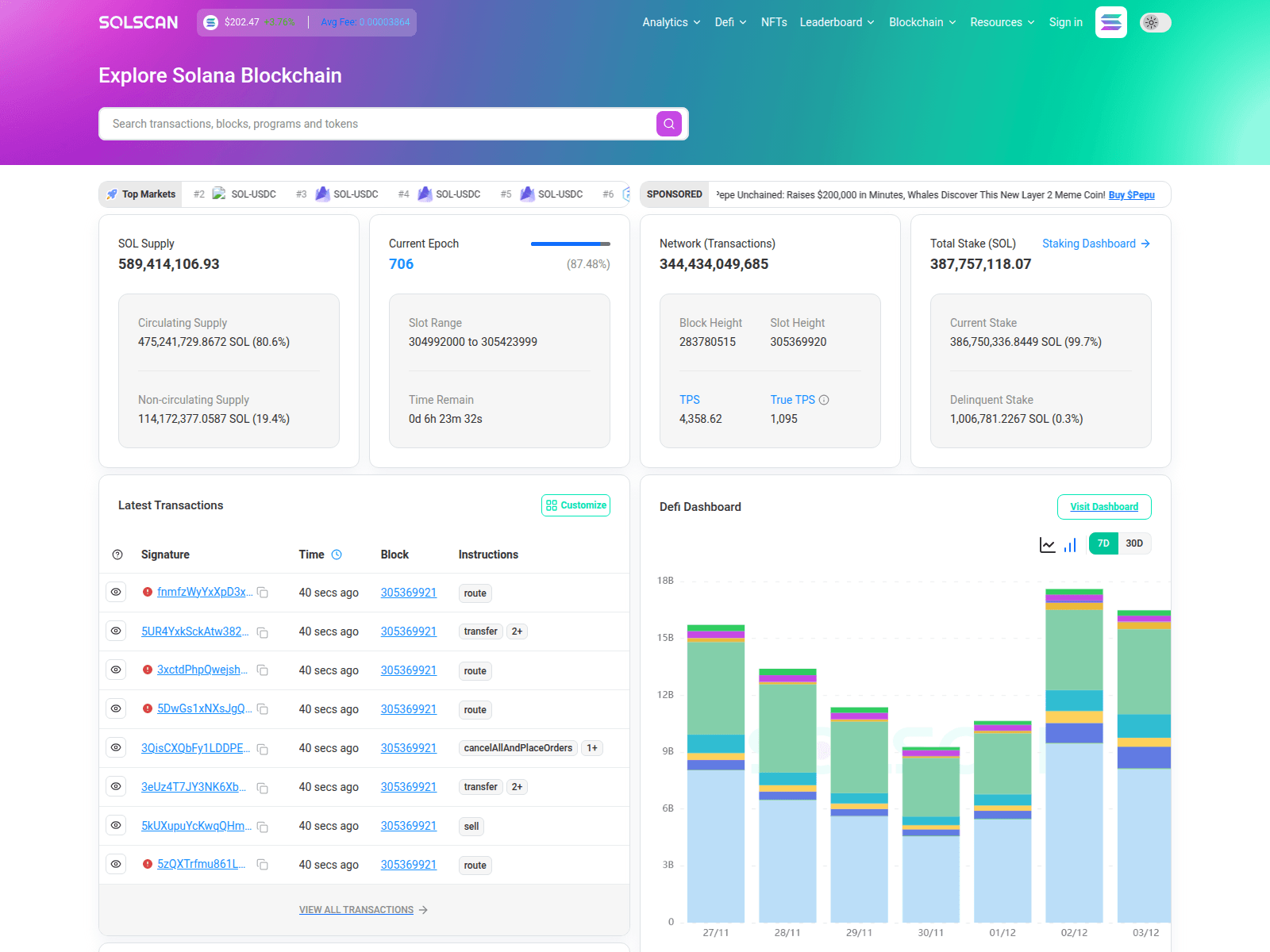1270x952 pixels.
Task: Expand the Analytics dropdown menu
Action: click(x=671, y=22)
